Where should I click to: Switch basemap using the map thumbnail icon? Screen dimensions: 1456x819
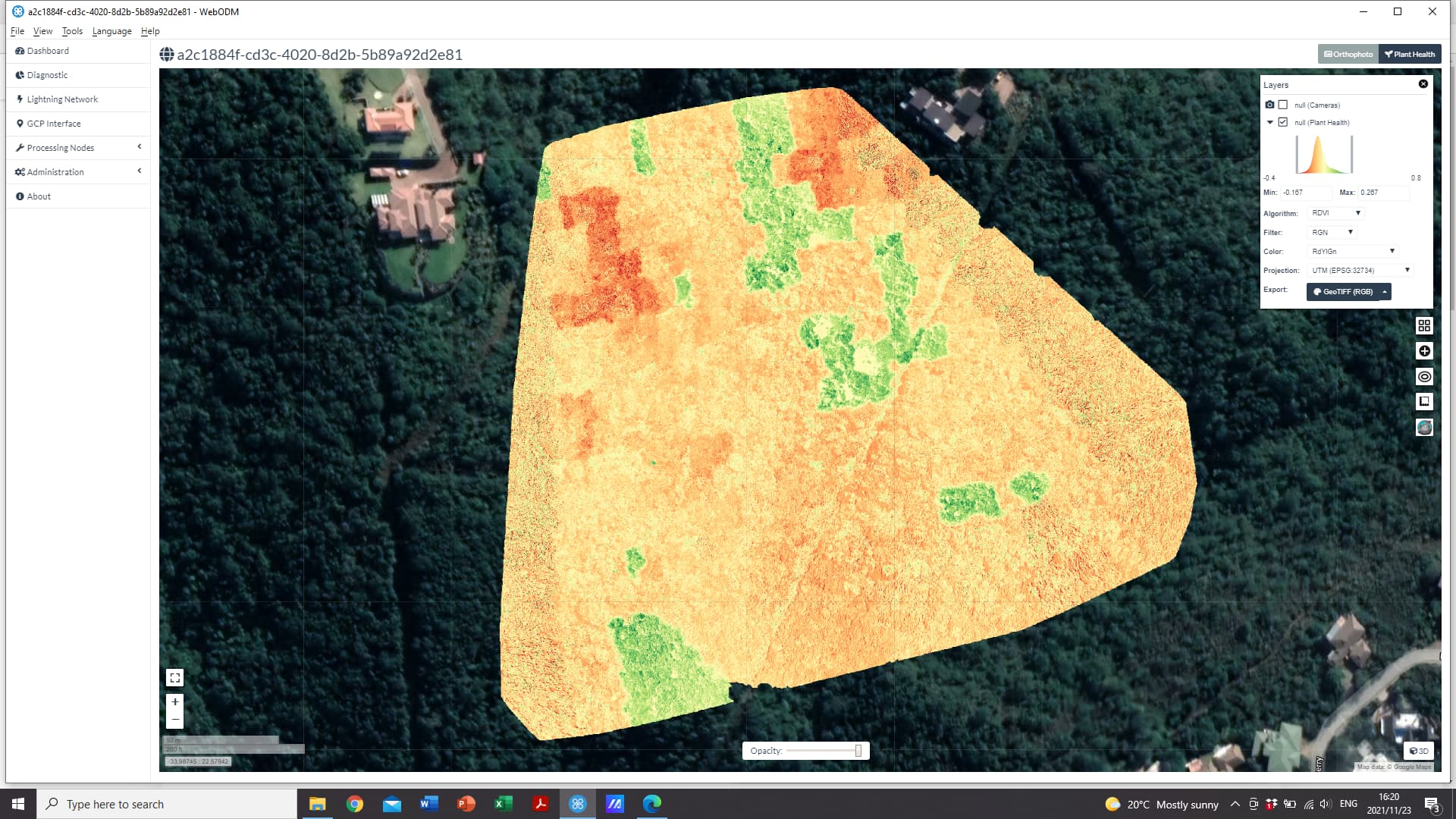1424,427
